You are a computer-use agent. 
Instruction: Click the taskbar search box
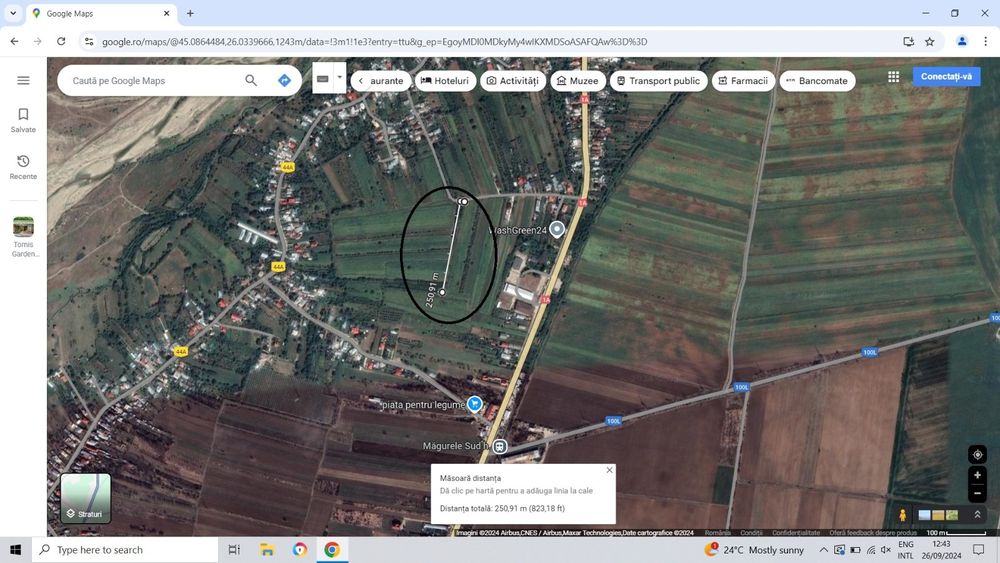(x=125, y=550)
